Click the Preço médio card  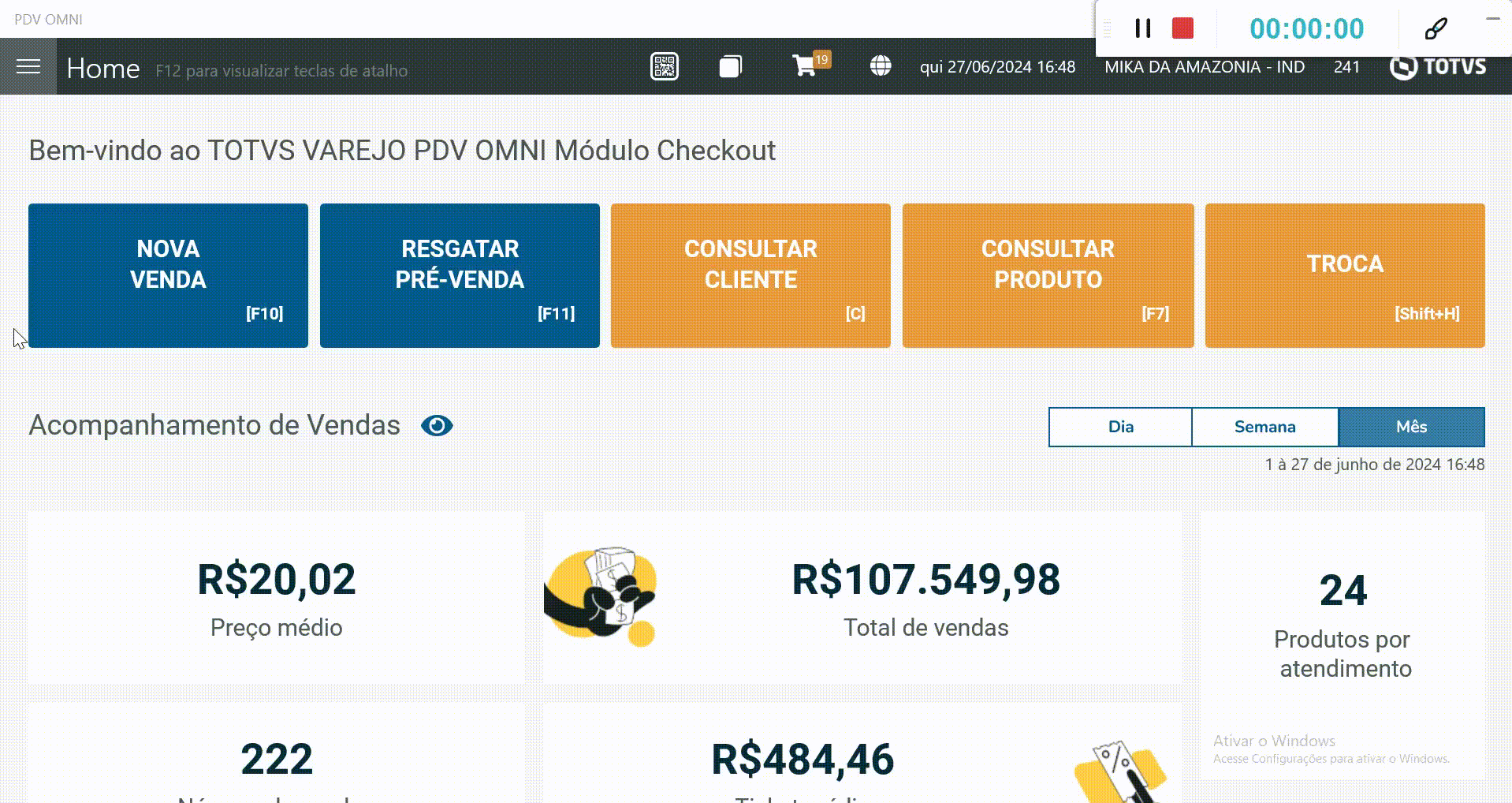coord(276,597)
